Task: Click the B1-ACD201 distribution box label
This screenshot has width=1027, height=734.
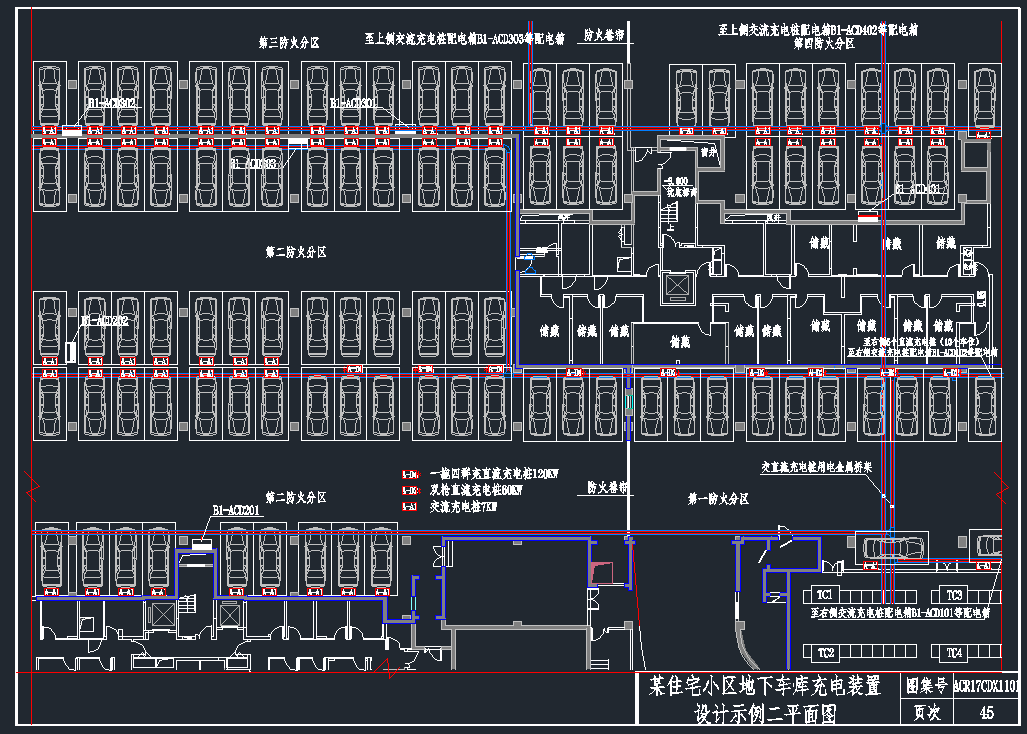Action: tap(236, 510)
